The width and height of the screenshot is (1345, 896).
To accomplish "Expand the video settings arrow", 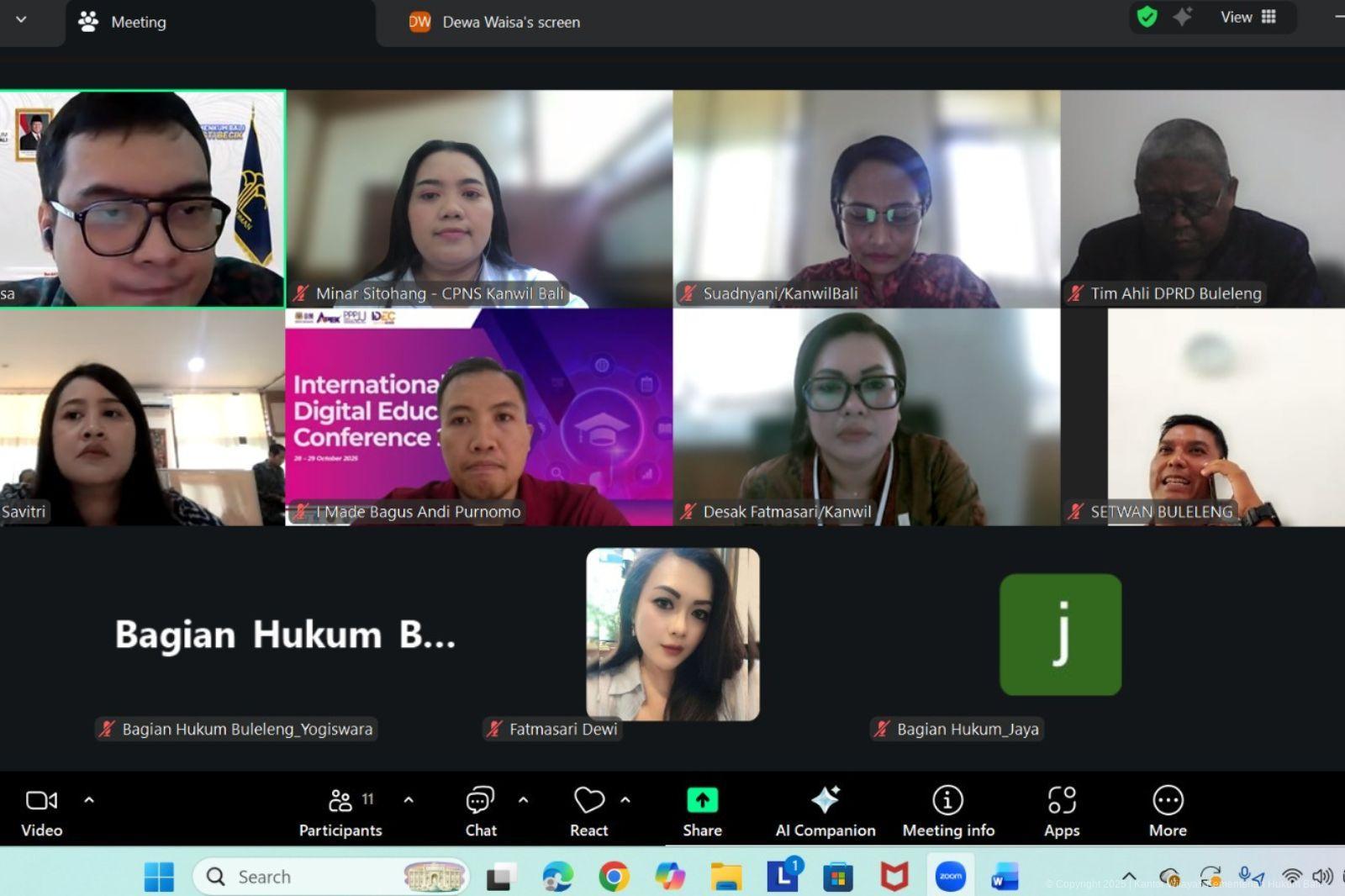I will (89, 800).
